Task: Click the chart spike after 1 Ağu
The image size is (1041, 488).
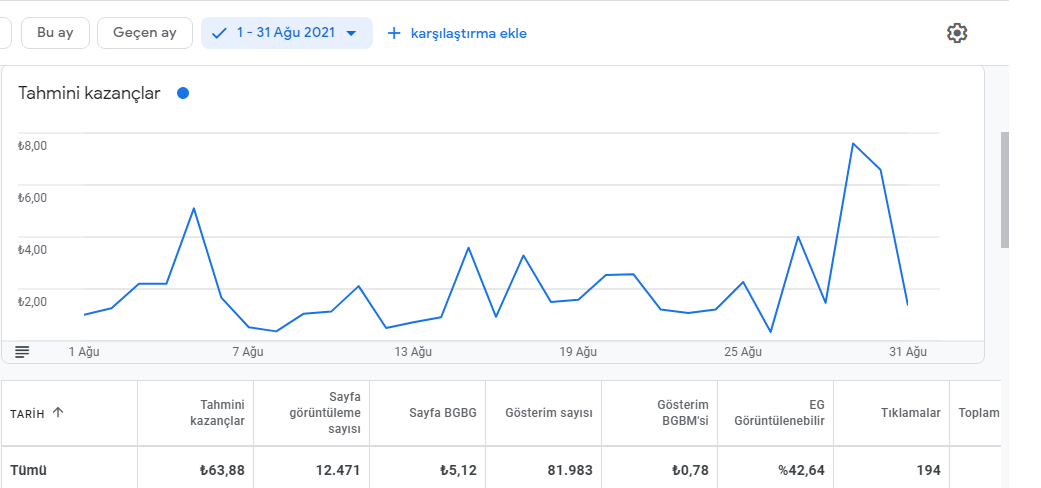Action: pos(194,209)
